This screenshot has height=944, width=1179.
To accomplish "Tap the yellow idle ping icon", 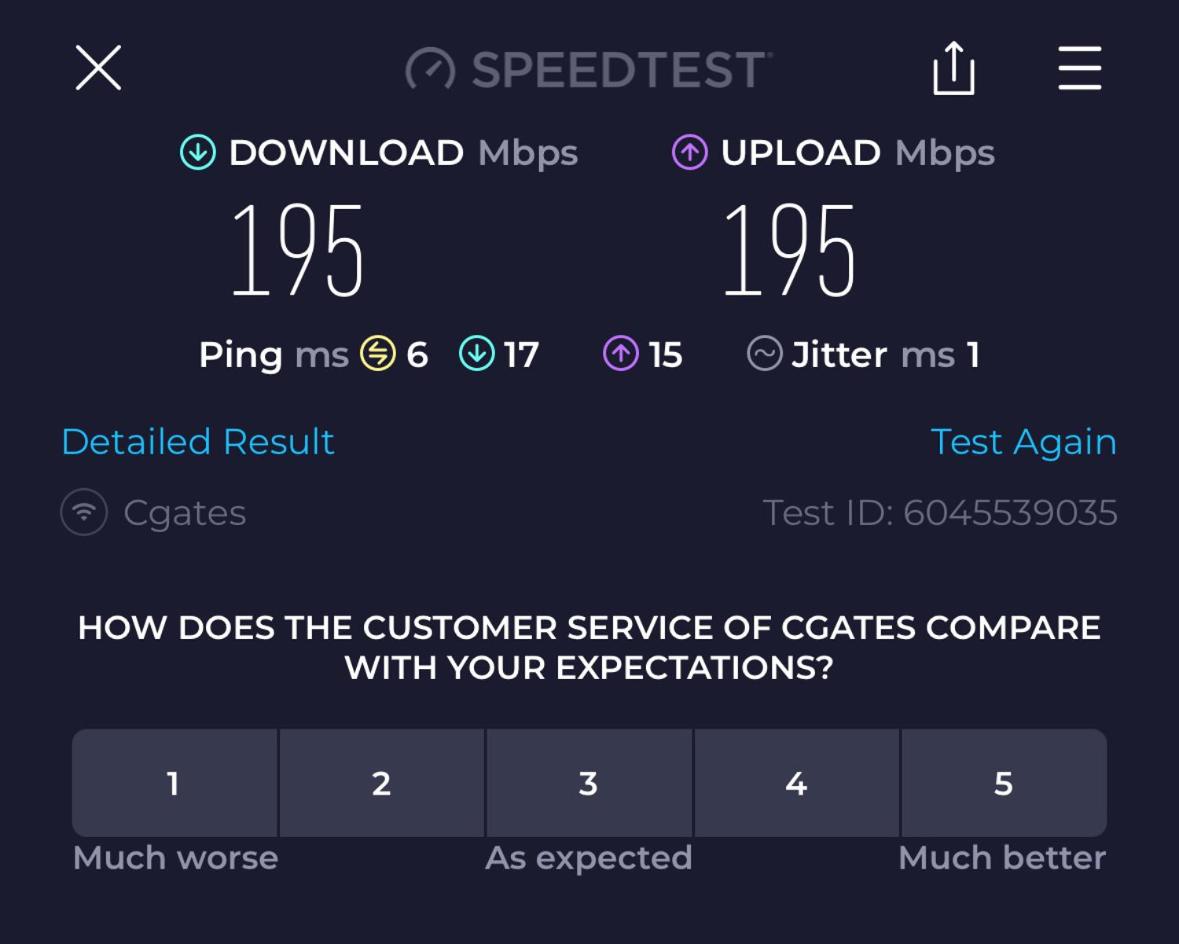I will [377, 354].
